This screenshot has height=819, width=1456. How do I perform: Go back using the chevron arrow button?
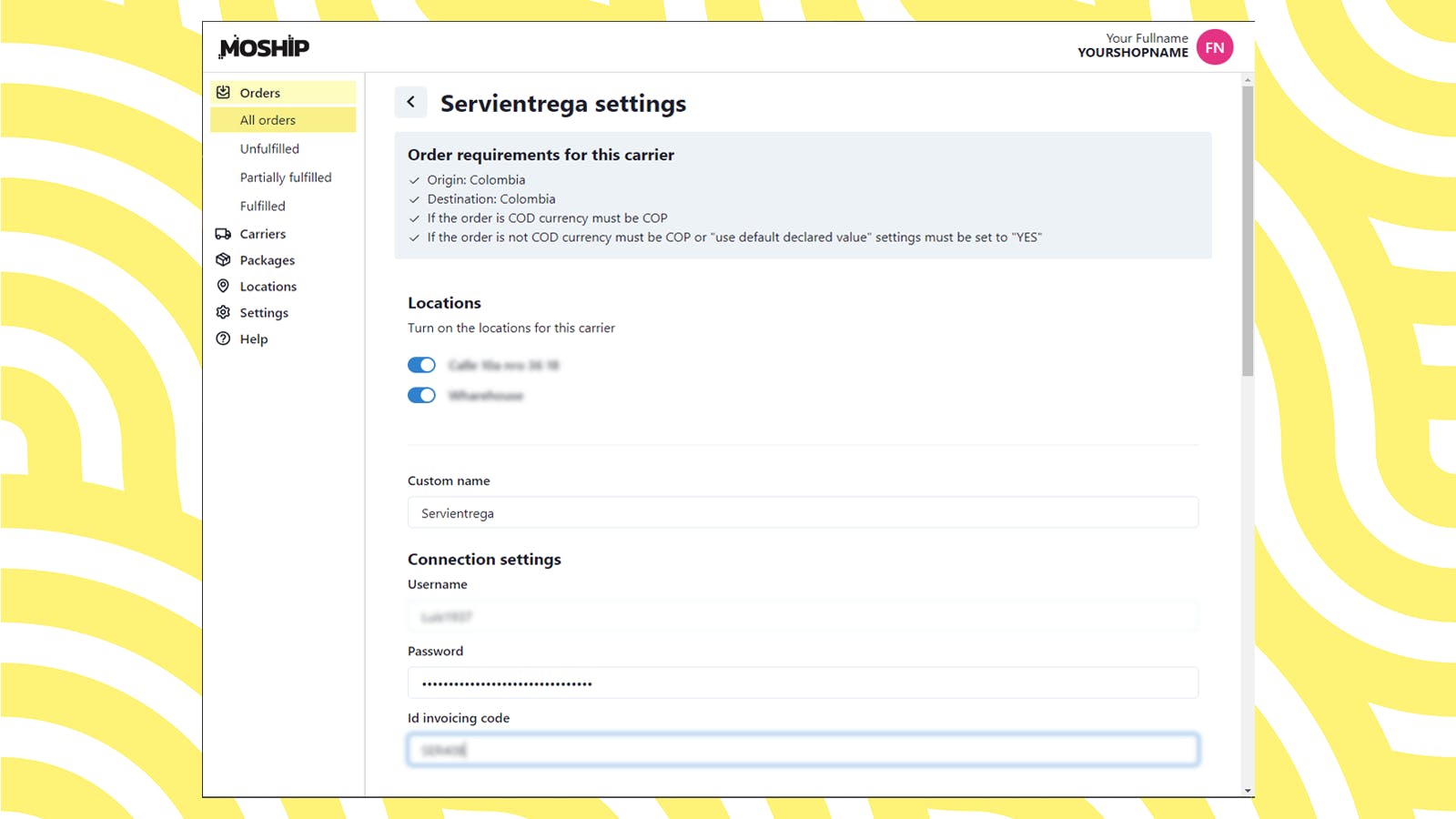click(410, 102)
